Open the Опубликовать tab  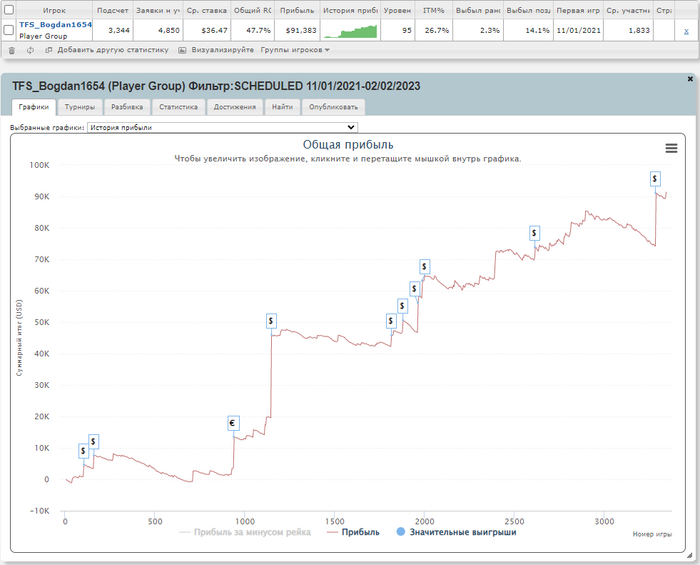click(333, 107)
